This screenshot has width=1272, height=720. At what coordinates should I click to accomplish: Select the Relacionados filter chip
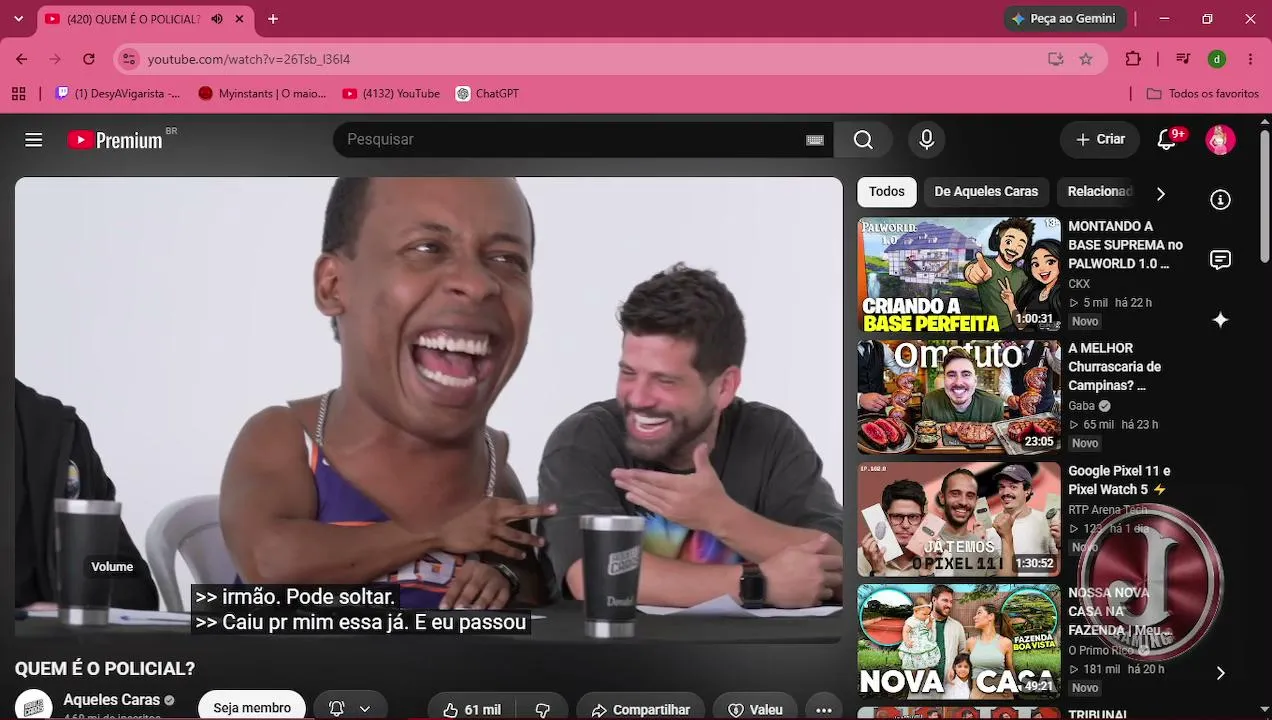tap(1099, 192)
